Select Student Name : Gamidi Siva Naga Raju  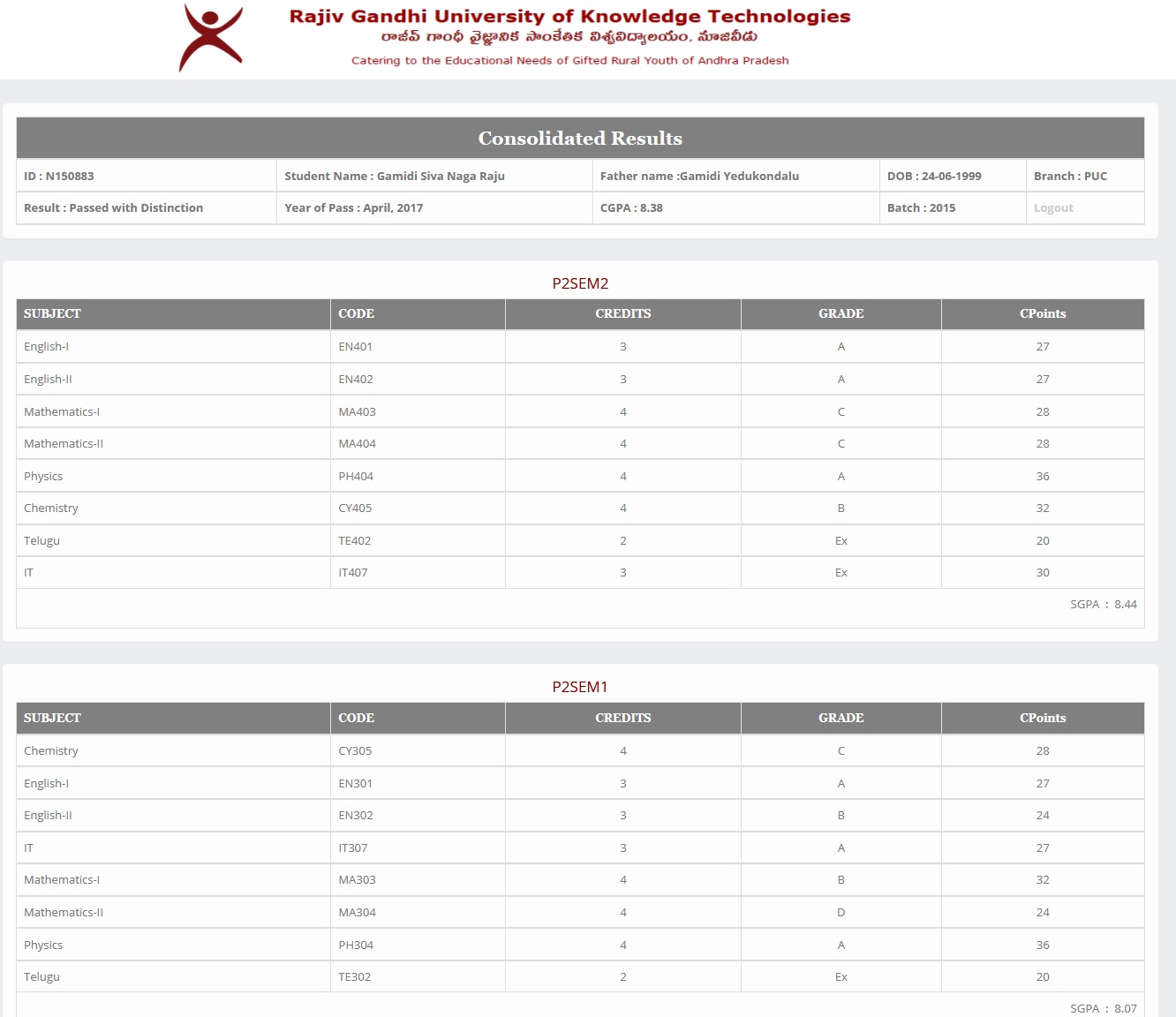pyautogui.click(x=434, y=176)
